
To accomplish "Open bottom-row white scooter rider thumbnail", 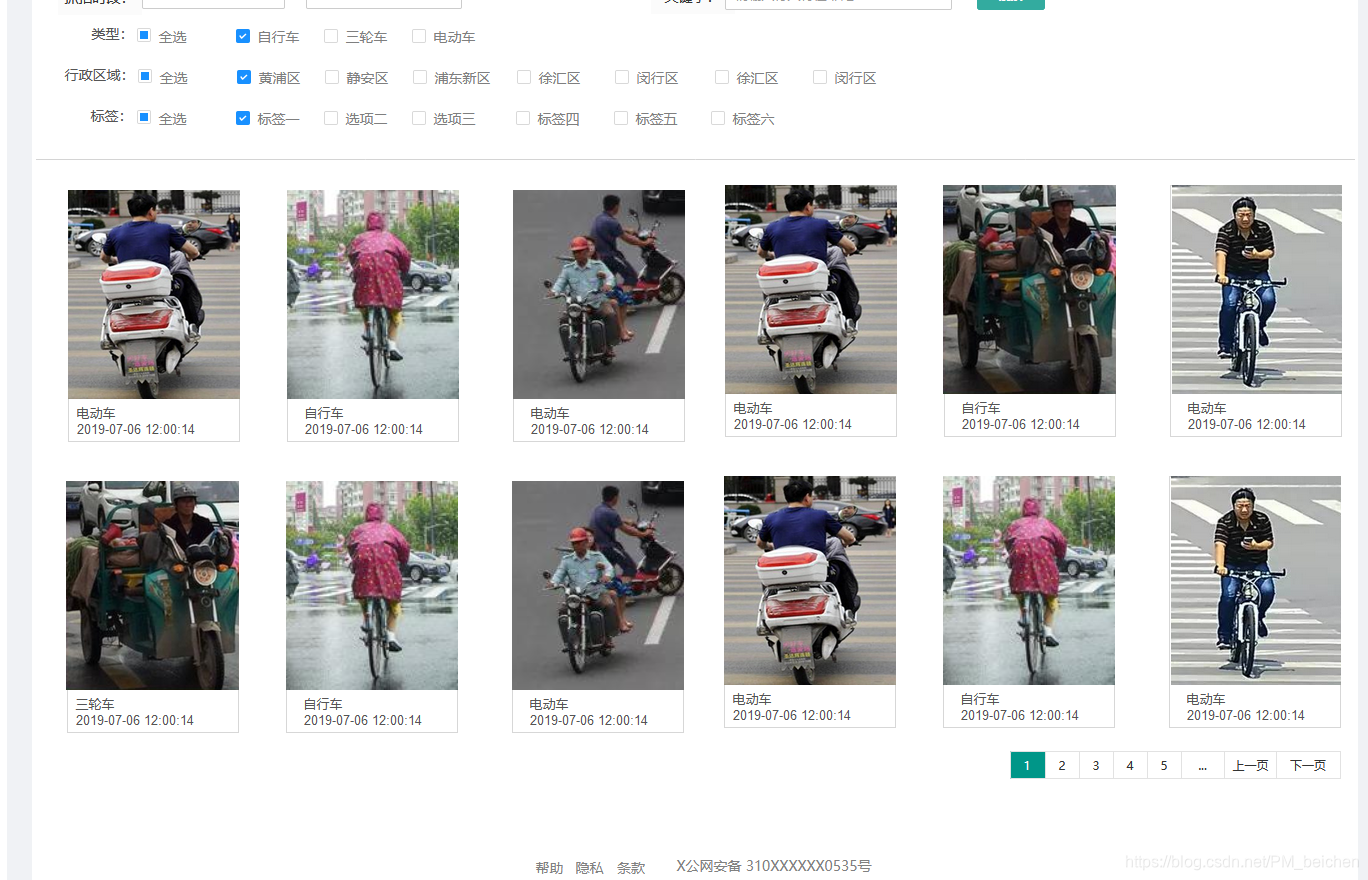I will pyautogui.click(x=810, y=580).
